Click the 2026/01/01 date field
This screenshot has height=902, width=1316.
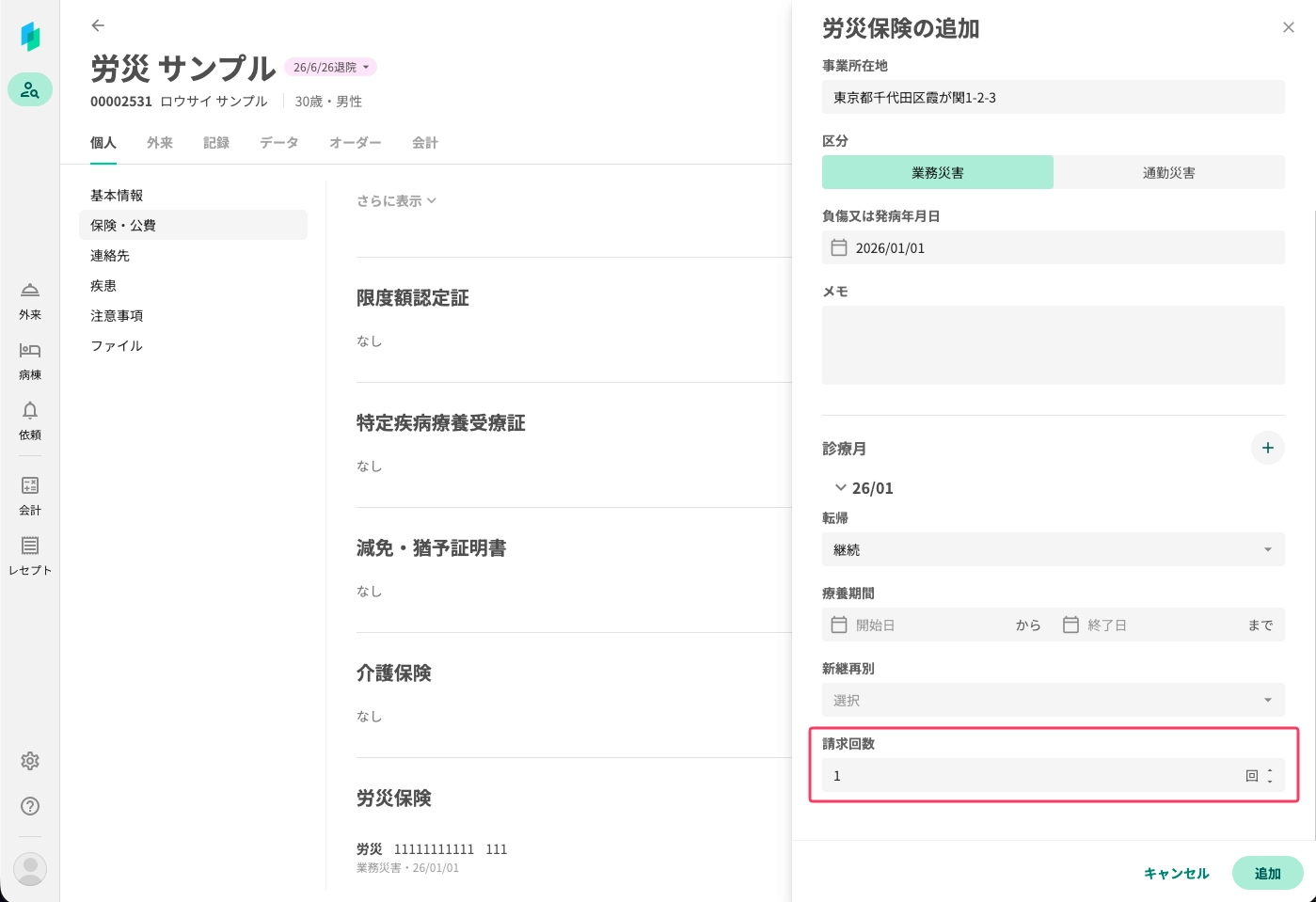(1054, 247)
